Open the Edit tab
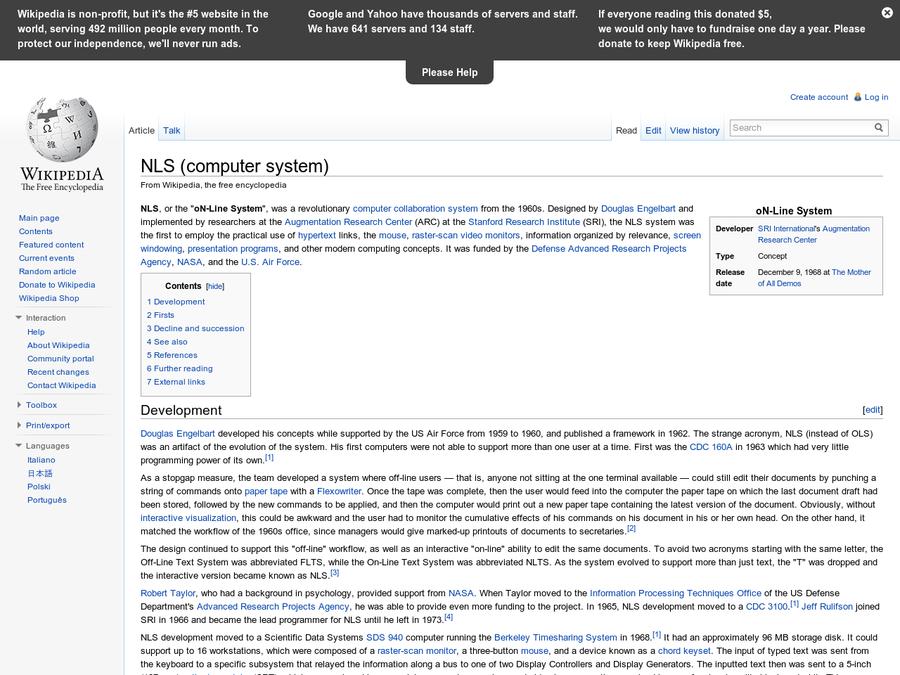This screenshot has width=900, height=675. (x=653, y=130)
